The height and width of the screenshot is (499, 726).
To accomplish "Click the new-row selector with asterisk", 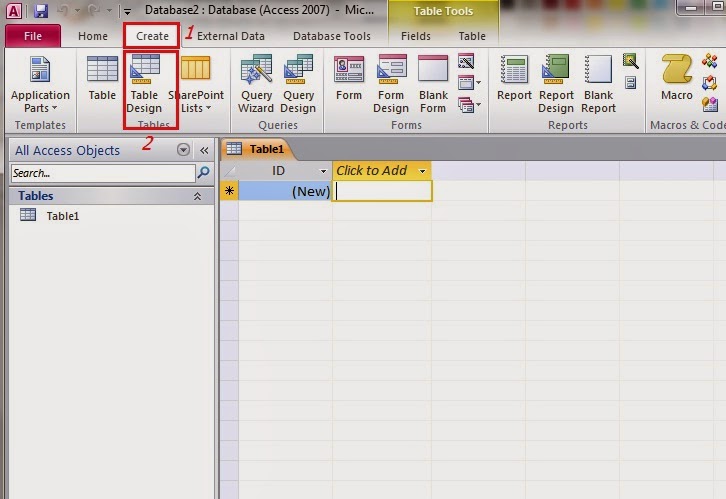I will point(229,191).
